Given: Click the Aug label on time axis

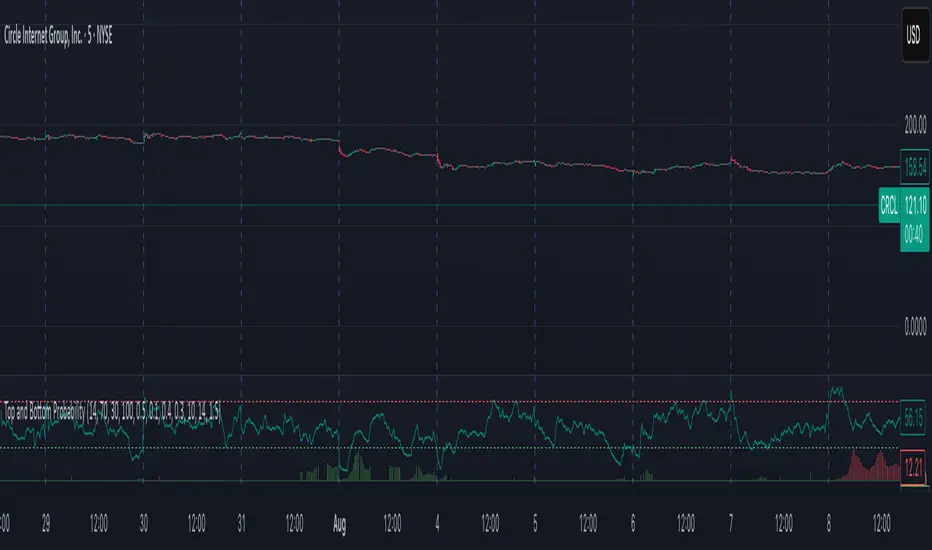Looking at the screenshot, I should pyautogui.click(x=339, y=520).
